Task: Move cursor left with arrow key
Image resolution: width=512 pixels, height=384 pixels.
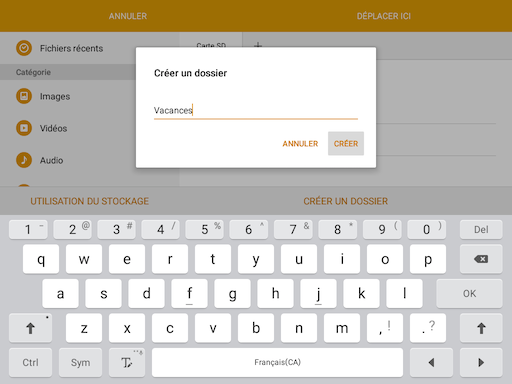Action: click(431, 362)
